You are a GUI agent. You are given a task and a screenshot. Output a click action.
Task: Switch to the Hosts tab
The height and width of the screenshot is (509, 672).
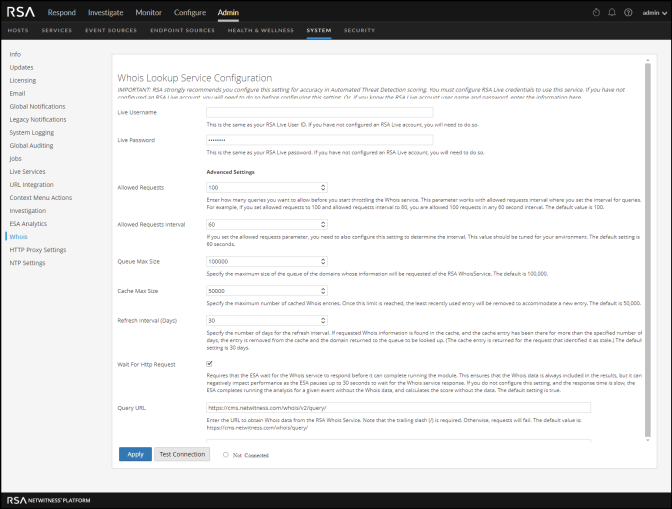[x=18, y=30]
